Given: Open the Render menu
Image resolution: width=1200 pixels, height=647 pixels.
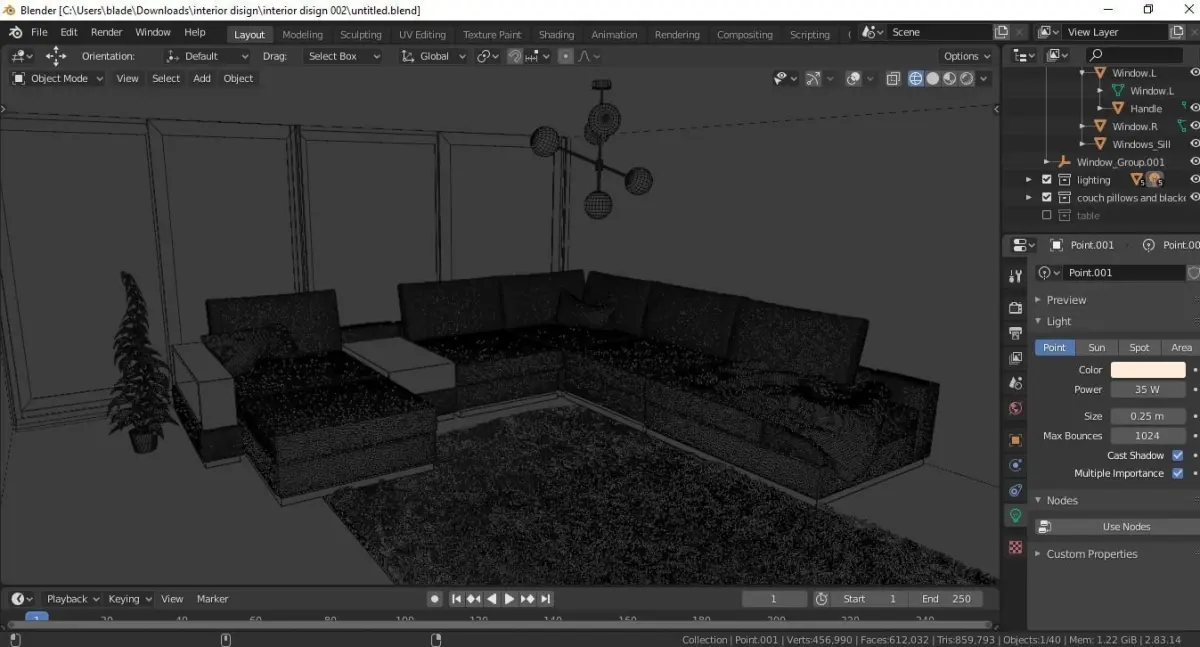Looking at the screenshot, I should [106, 33].
